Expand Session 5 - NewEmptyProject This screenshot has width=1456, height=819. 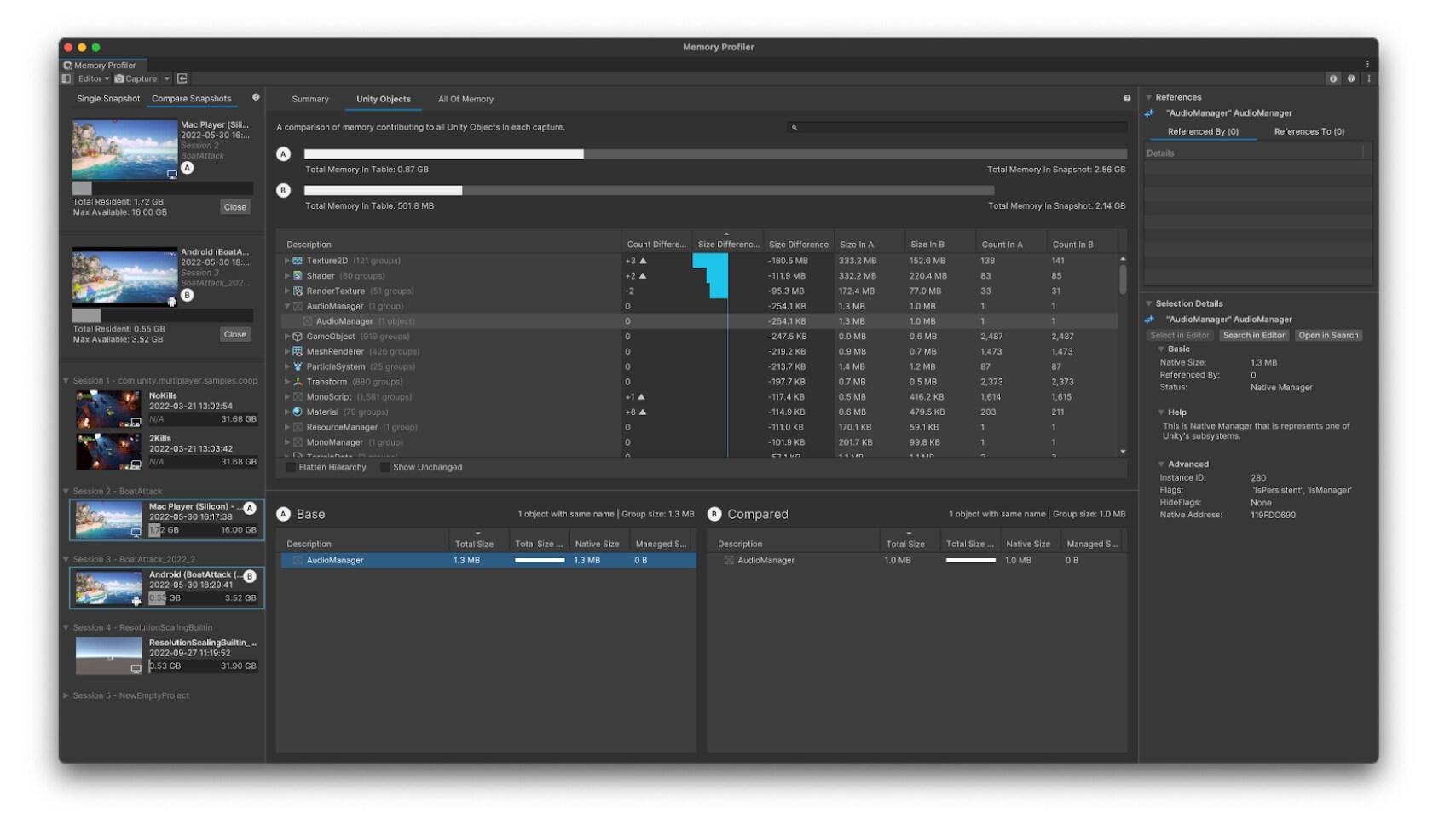(66, 695)
